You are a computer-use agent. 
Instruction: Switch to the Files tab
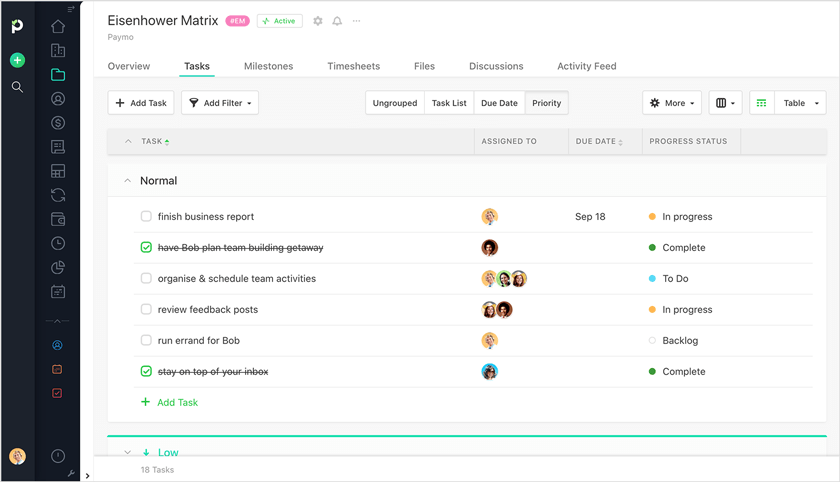pos(424,66)
